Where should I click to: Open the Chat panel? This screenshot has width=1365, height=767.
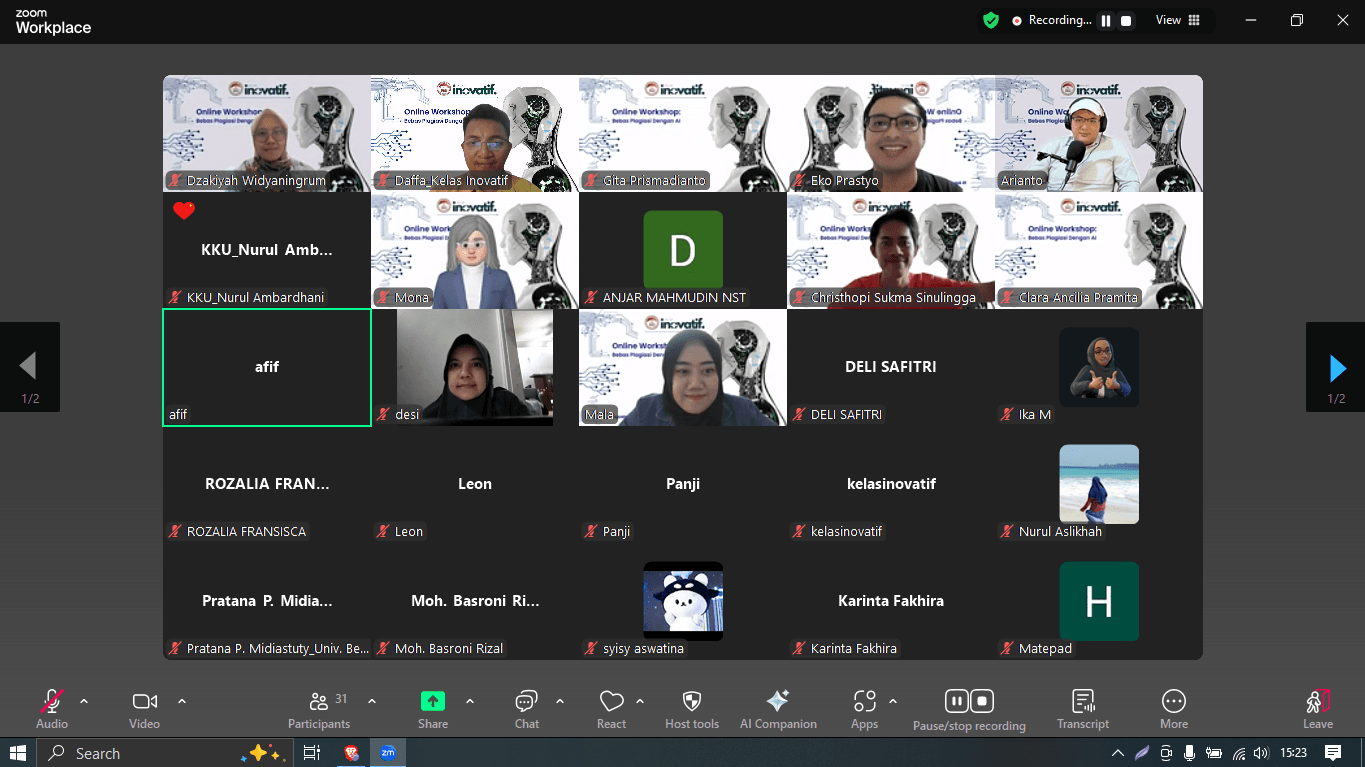pyautogui.click(x=526, y=700)
